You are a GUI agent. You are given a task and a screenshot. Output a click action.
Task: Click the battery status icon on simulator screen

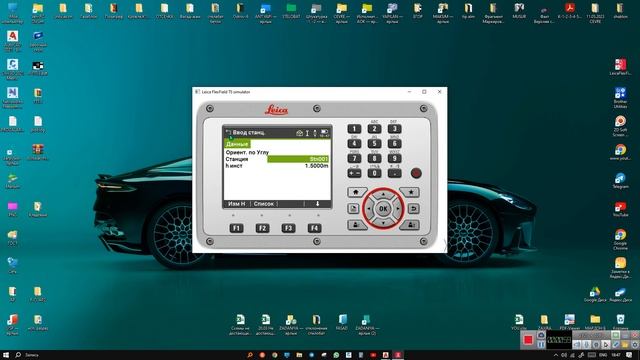[x=324, y=133]
